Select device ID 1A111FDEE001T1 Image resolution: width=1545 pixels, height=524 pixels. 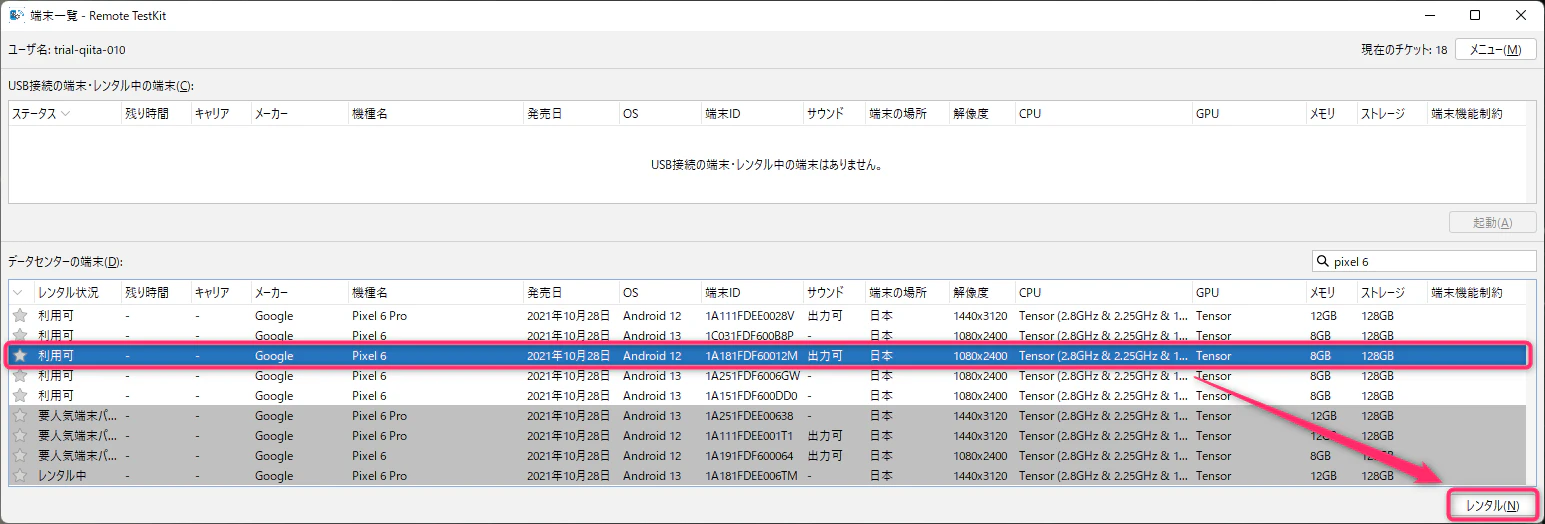coord(748,436)
